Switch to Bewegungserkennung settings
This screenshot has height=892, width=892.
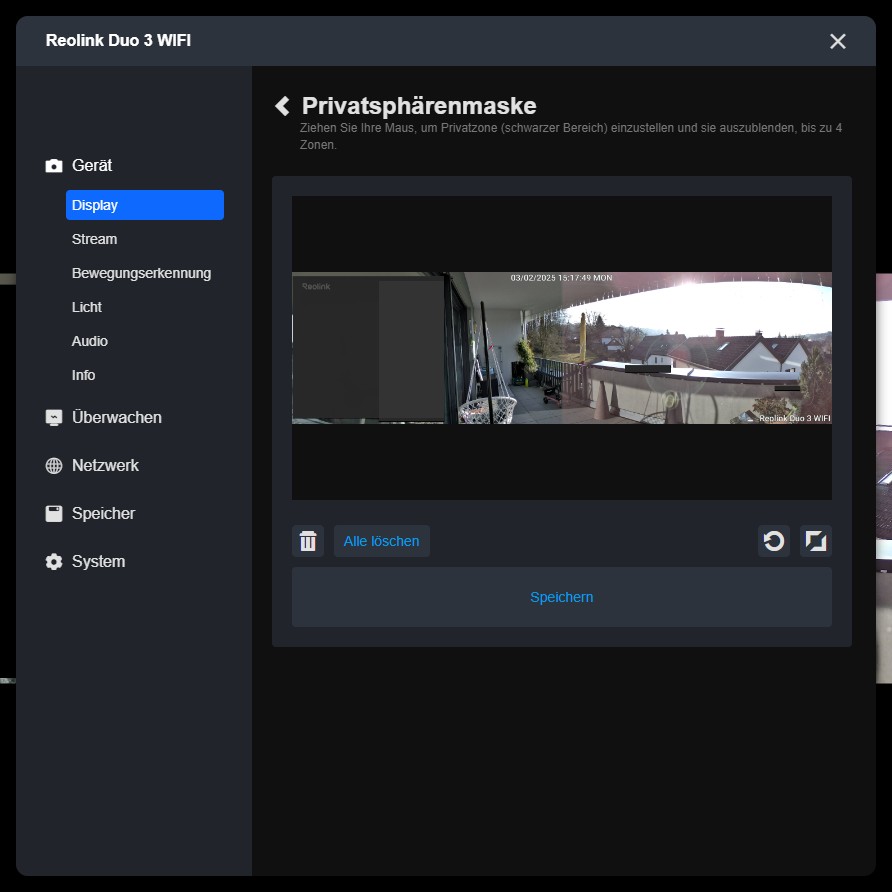tap(141, 273)
